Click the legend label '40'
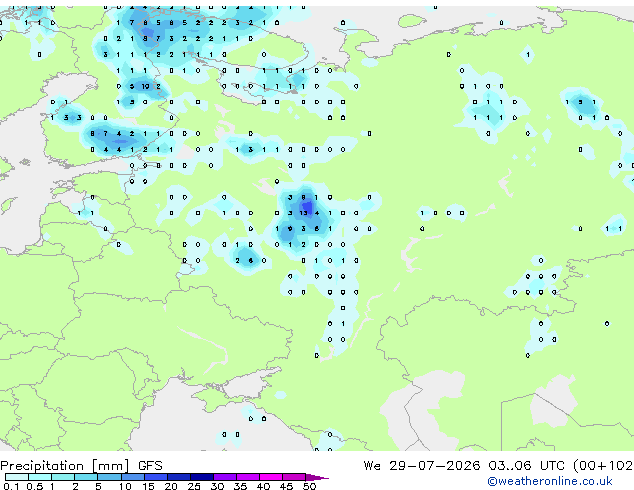The image size is (634, 490). pos(263,486)
